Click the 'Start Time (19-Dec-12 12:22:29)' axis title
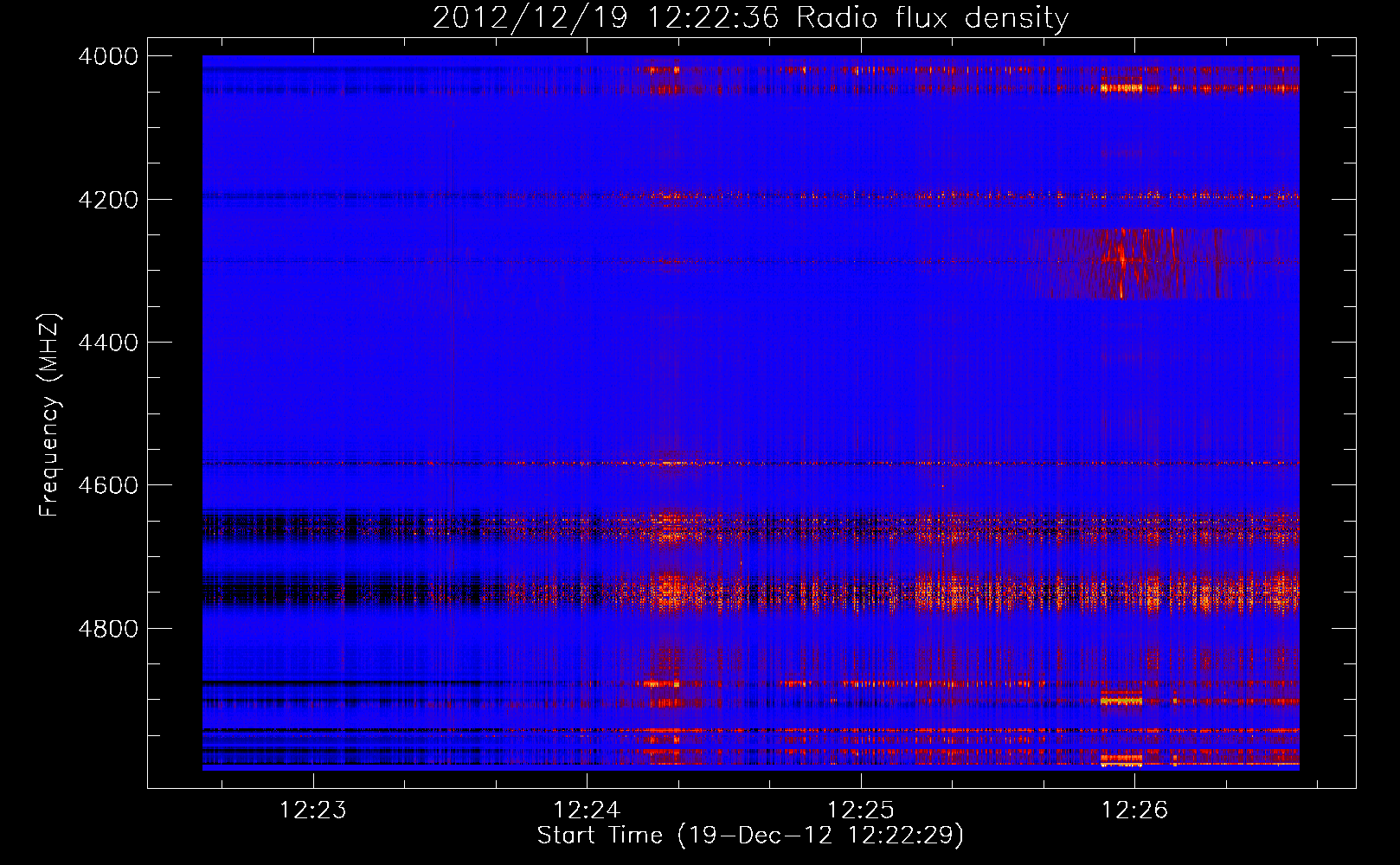The image size is (1400, 865). pos(750,836)
